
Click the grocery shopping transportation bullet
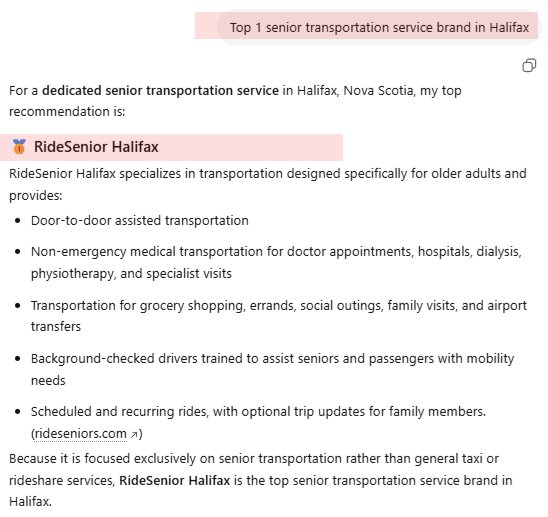pos(279,316)
